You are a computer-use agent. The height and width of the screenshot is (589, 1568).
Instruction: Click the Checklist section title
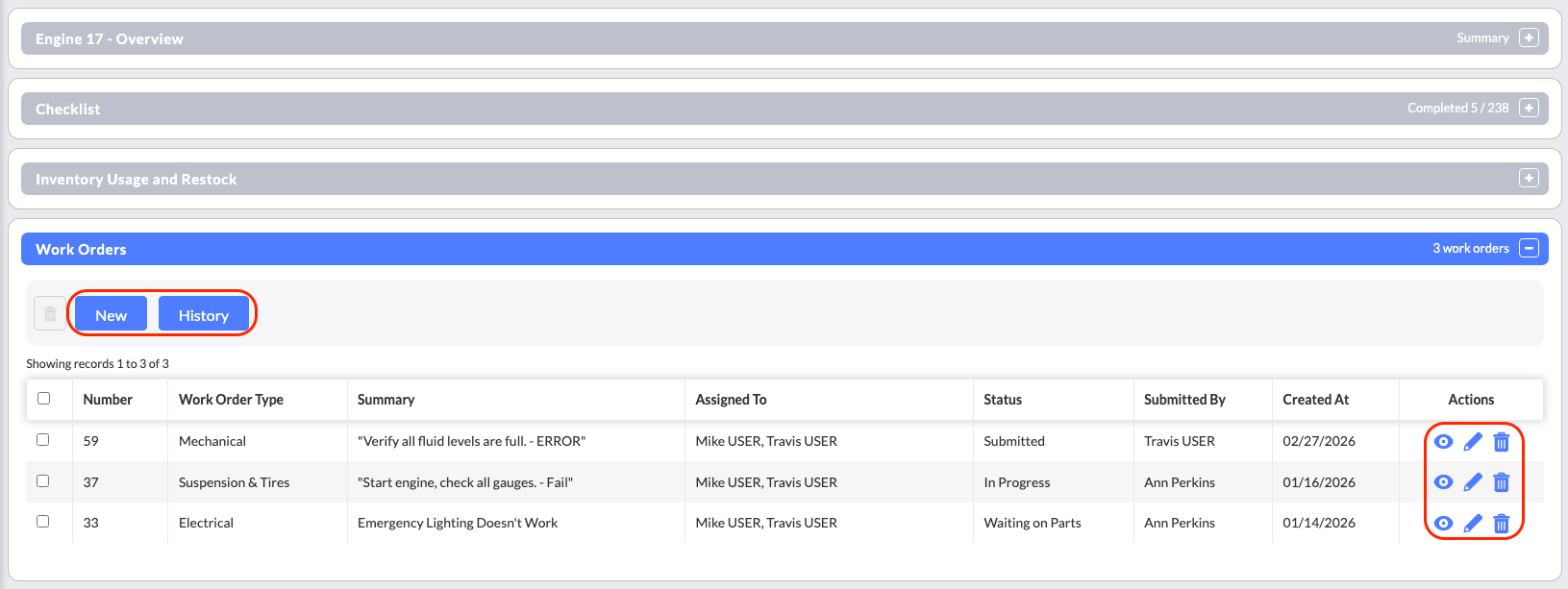67,110
